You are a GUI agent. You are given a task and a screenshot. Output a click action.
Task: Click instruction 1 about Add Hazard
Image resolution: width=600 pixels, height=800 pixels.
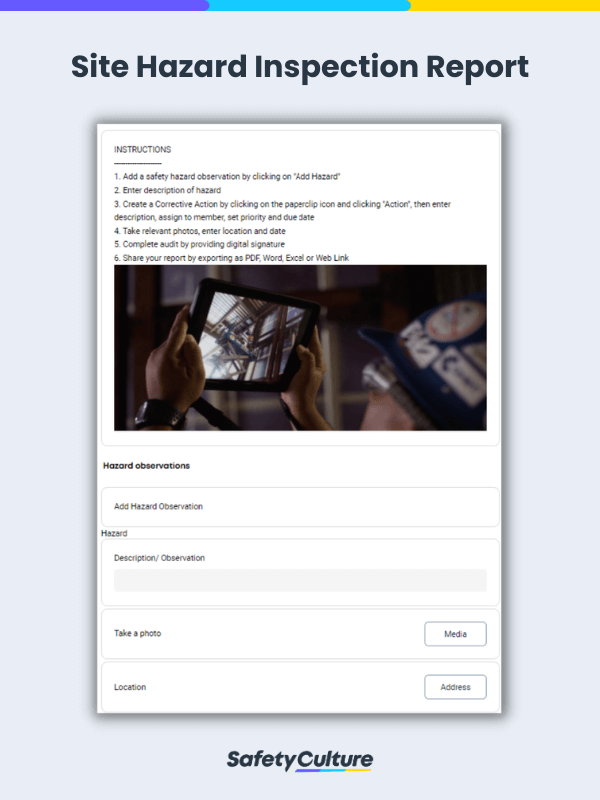(227, 177)
